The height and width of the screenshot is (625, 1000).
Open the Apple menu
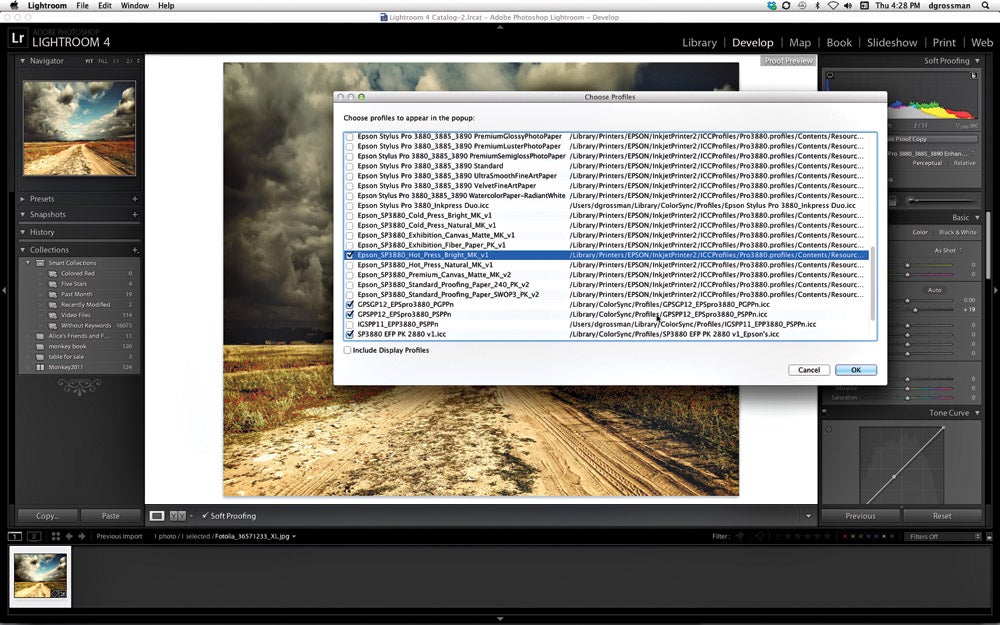pos(13,6)
